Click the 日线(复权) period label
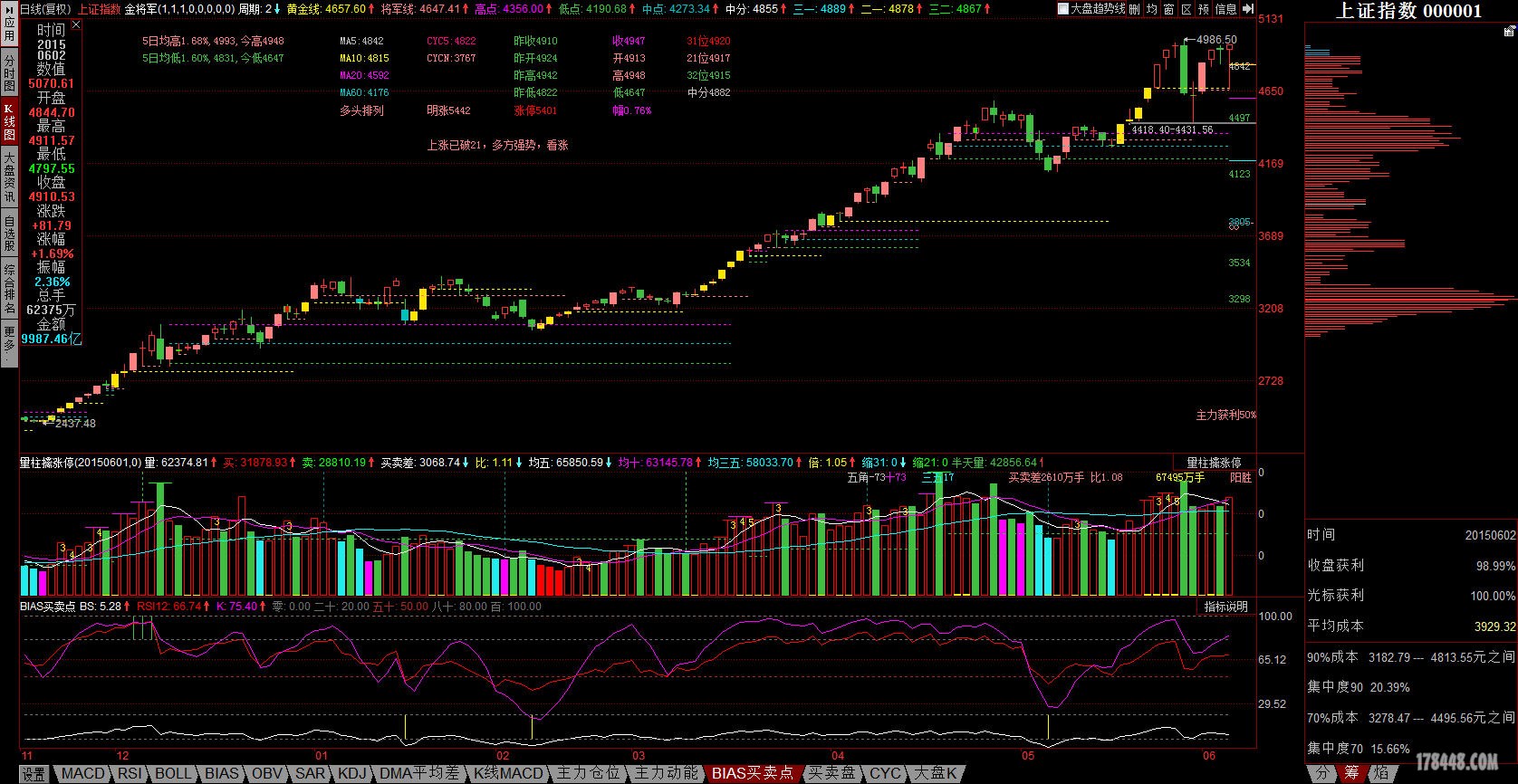This screenshot has width=1518, height=784. (45, 9)
